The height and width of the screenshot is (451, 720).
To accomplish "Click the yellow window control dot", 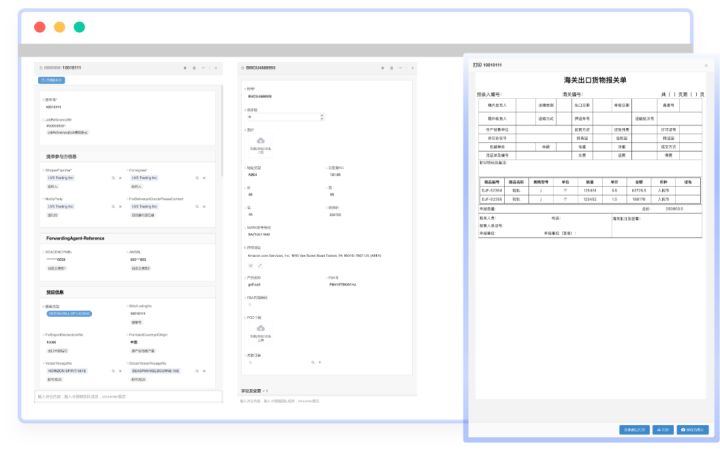I will click(x=60, y=27).
